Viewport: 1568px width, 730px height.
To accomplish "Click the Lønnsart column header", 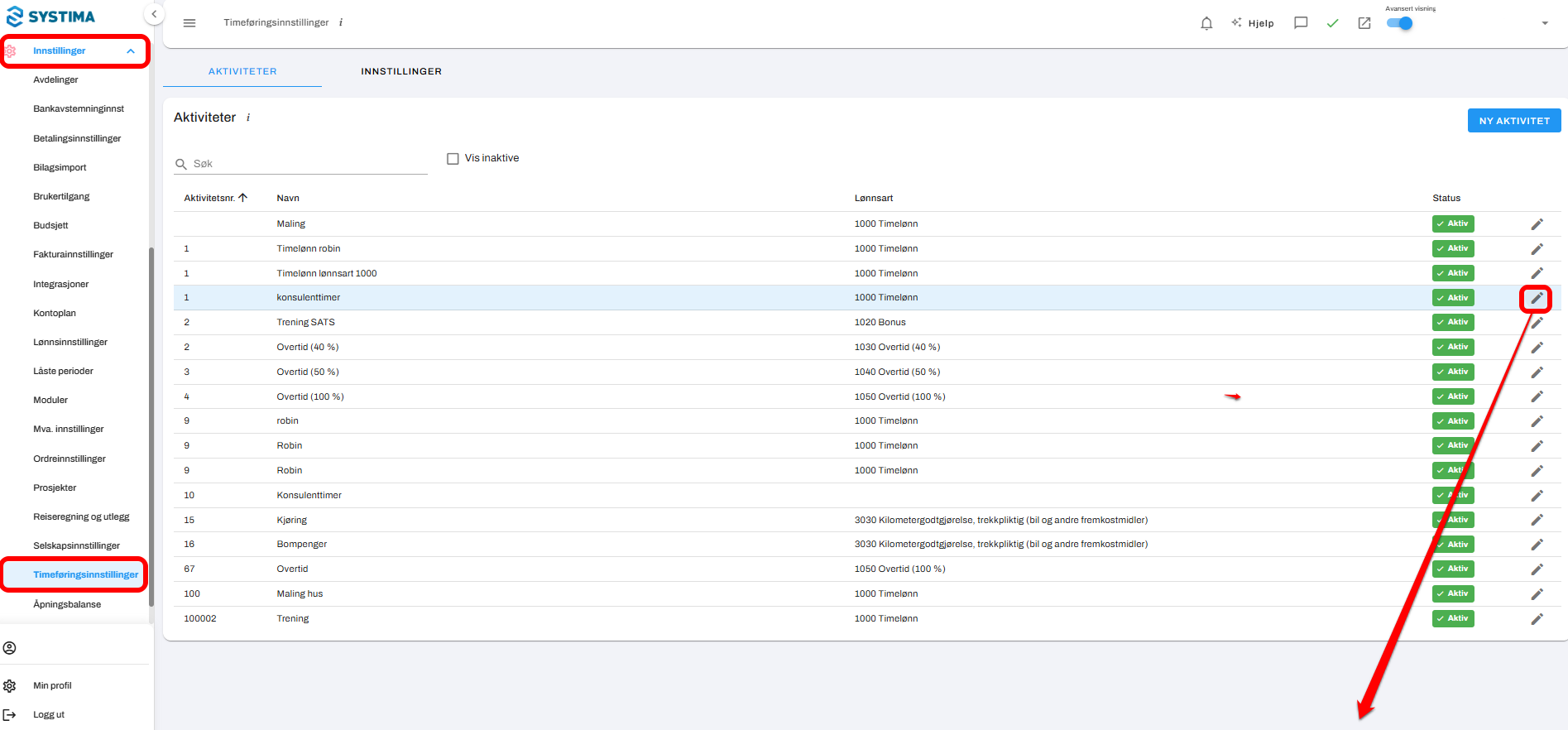I will coord(874,198).
